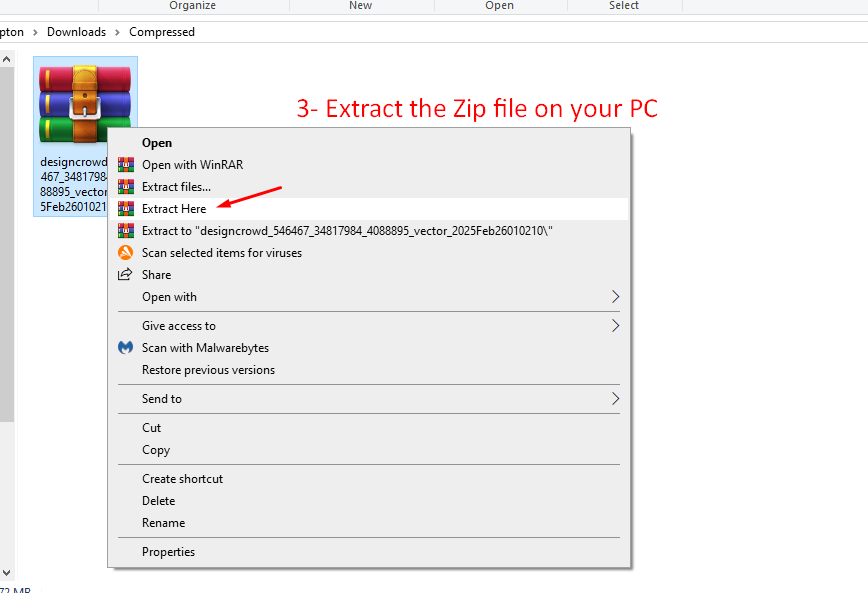This screenshot has height=593, width=868.
Task: Open Properties from the context menu
Action: [168, 552]
